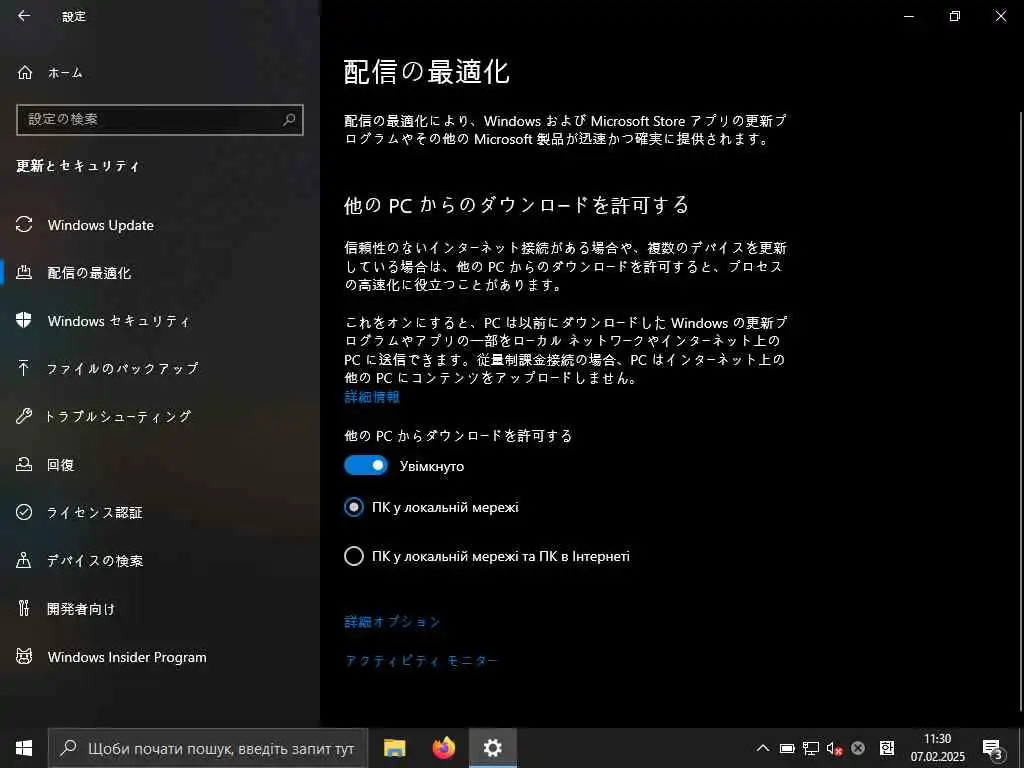
Task: Go back with the arrow icon
Action: (24, 16)
